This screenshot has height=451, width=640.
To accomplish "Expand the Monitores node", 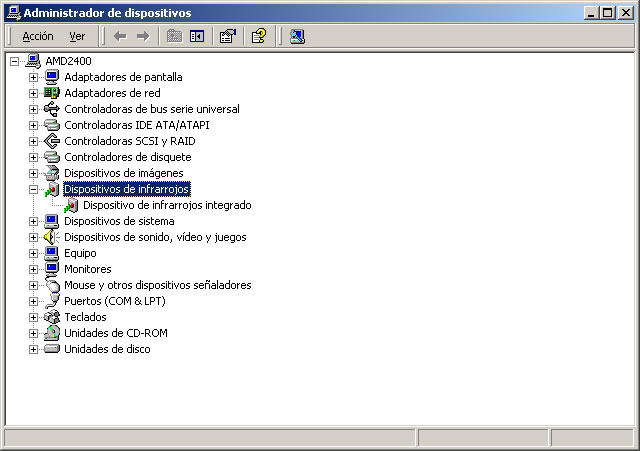I will [33, 269].
